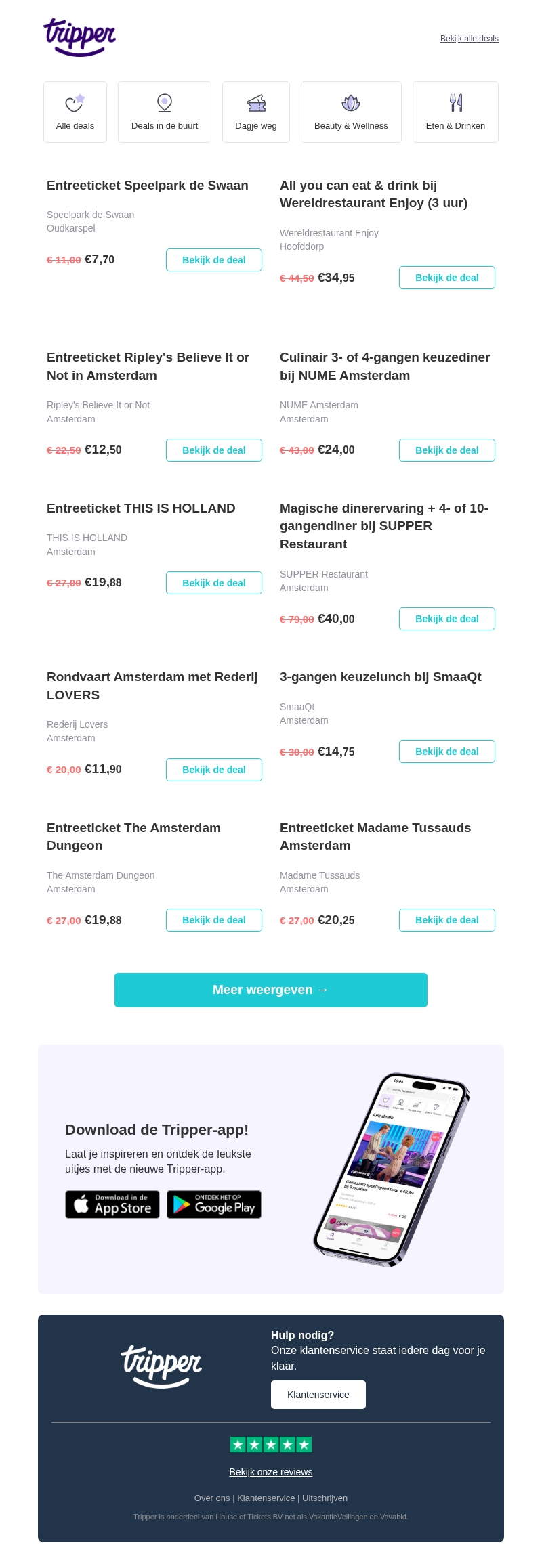Select Deals in de buurt pin icon
This screenshot has height=1568, width=542.
pos(165,103)
